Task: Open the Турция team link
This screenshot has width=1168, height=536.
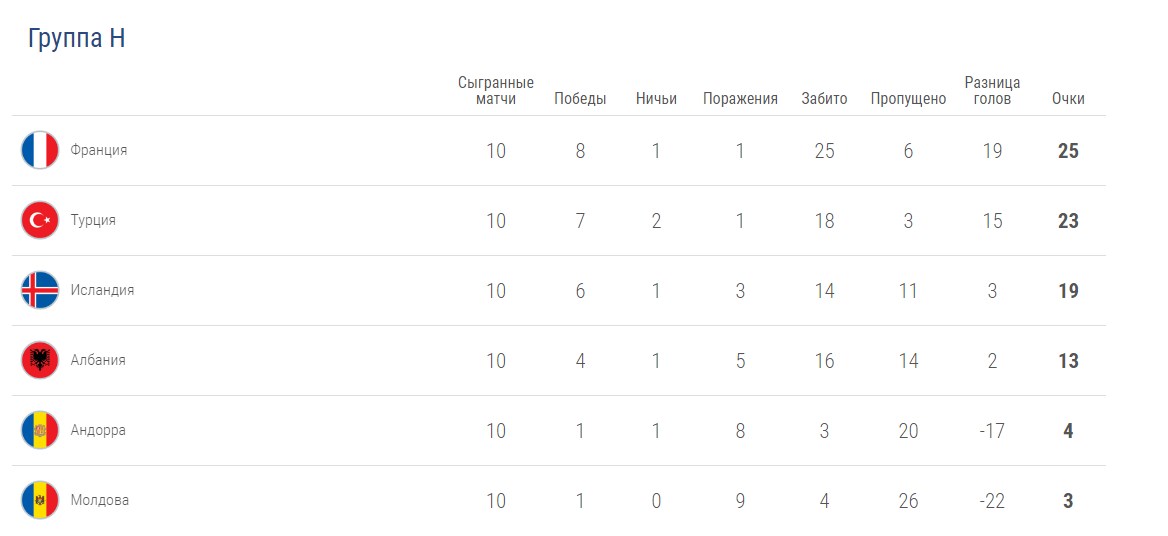Action: click(x=93, y=220)
